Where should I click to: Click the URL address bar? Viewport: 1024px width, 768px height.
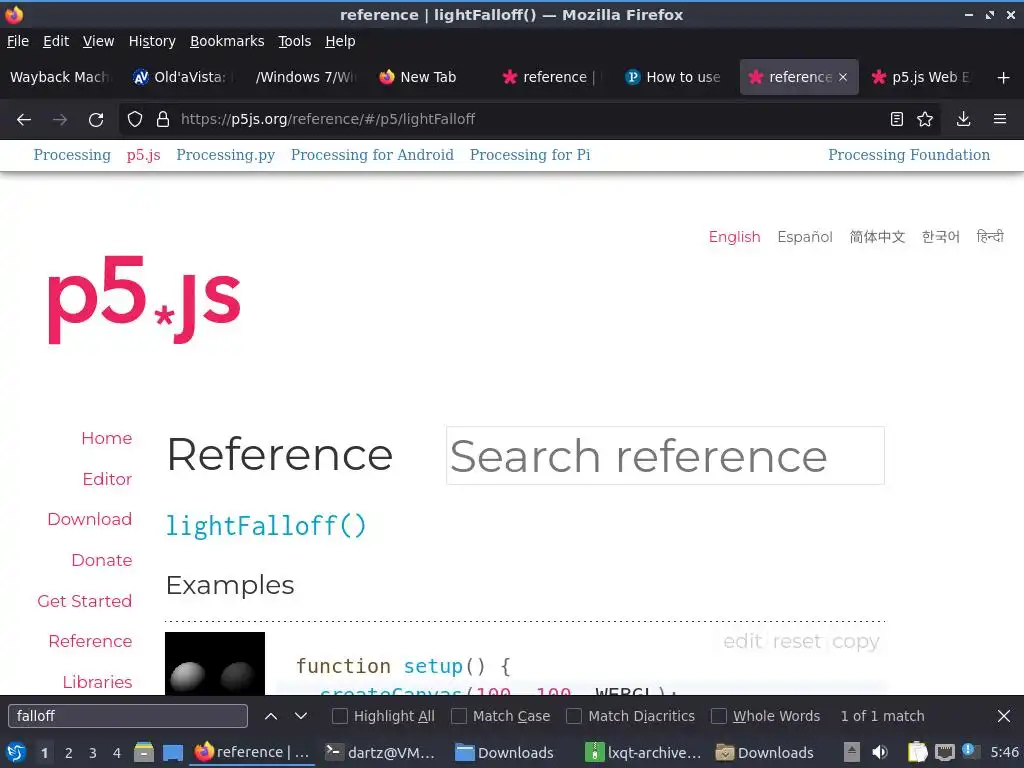529,120
